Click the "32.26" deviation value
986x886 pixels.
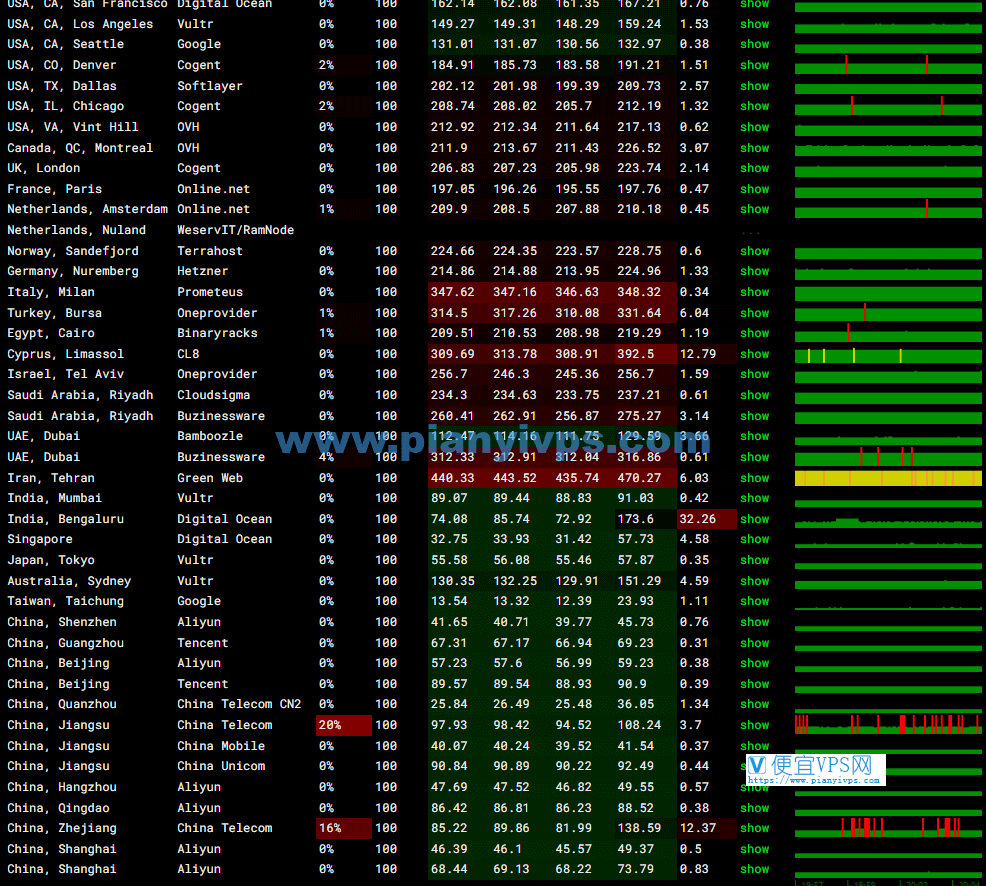click(x=698, y=519)
